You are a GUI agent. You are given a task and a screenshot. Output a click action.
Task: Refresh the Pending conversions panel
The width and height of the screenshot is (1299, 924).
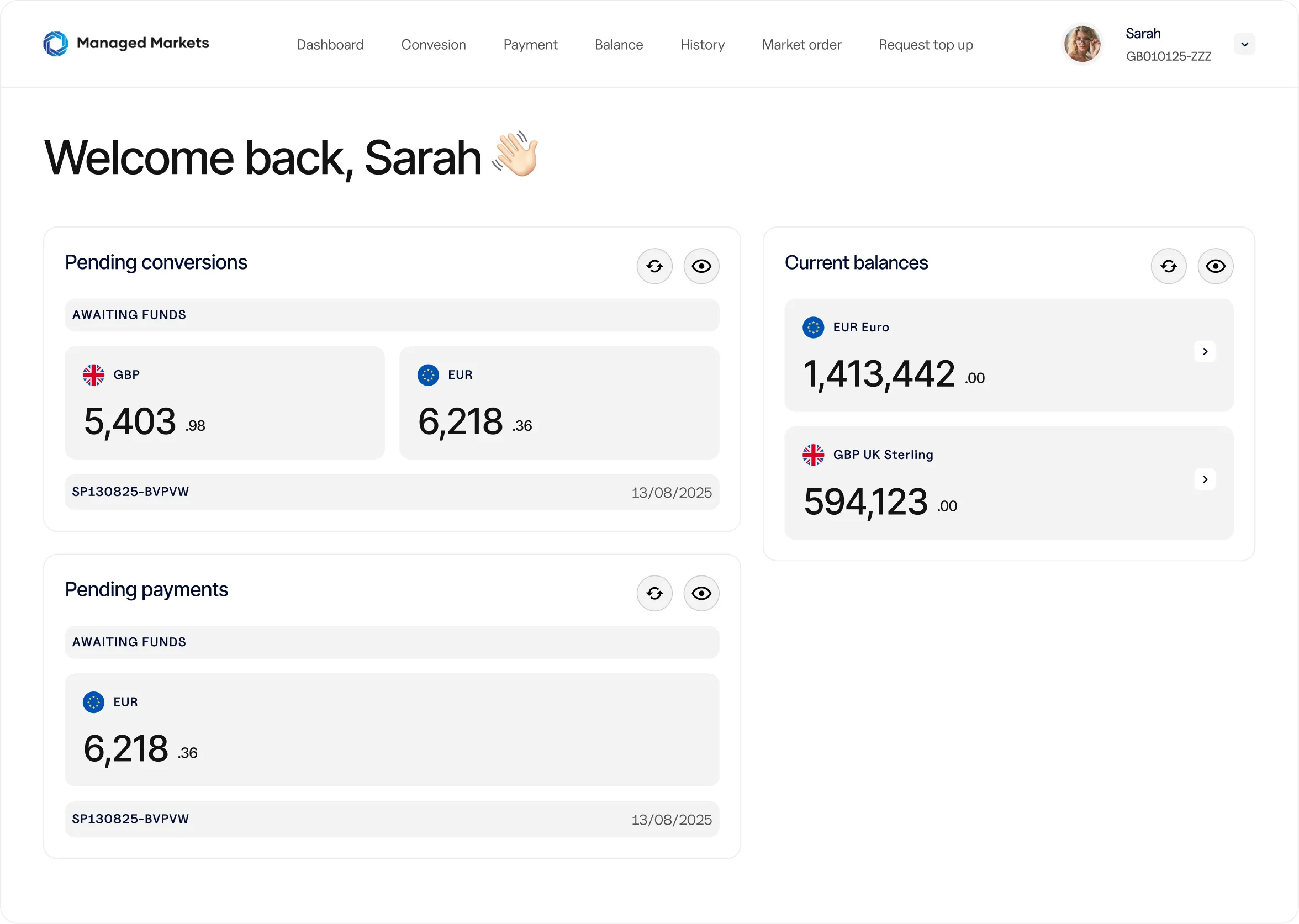[654, 266]
